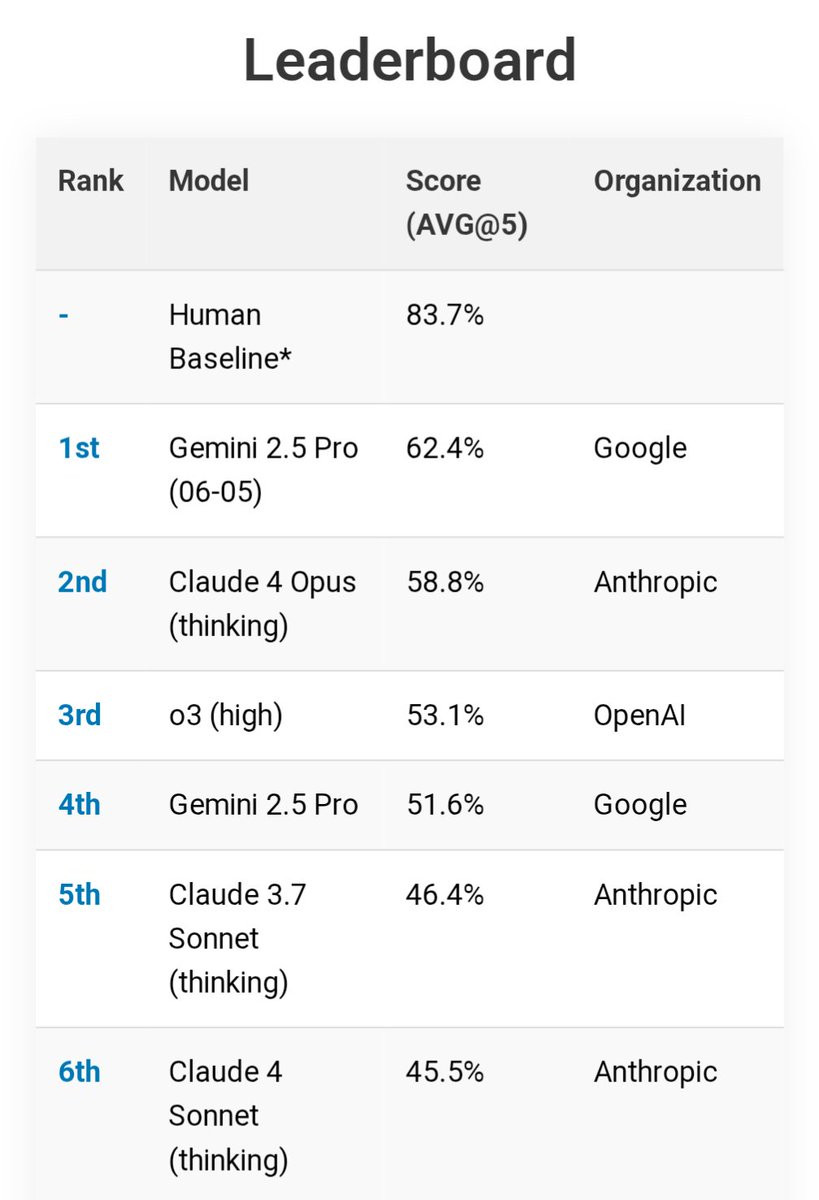Click the 62.4% score cell
Viewport: 819px width, 1200px height.
point(445,448)
